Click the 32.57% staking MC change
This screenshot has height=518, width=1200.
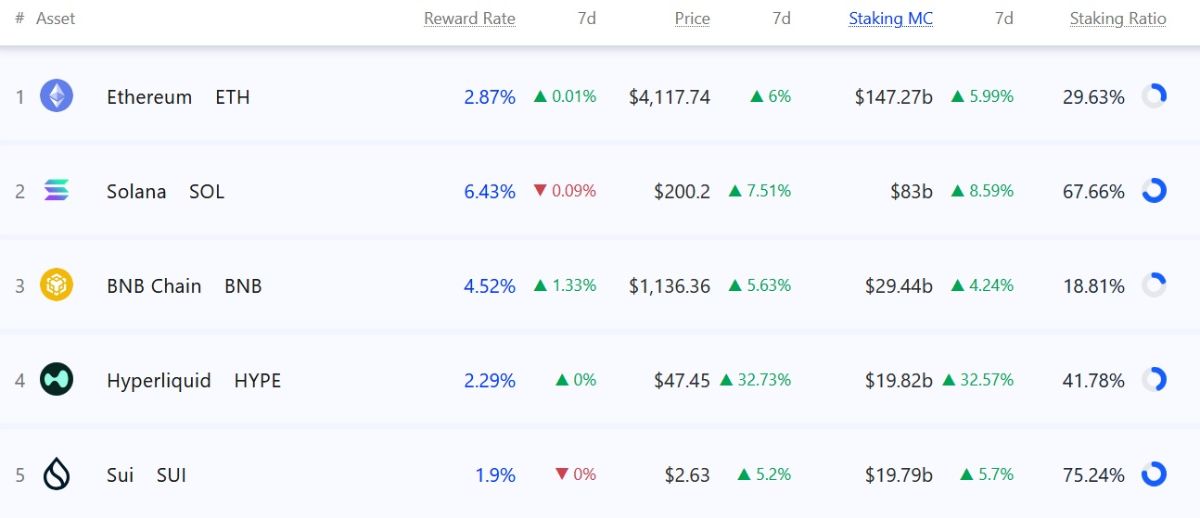(x=978, y=380)
